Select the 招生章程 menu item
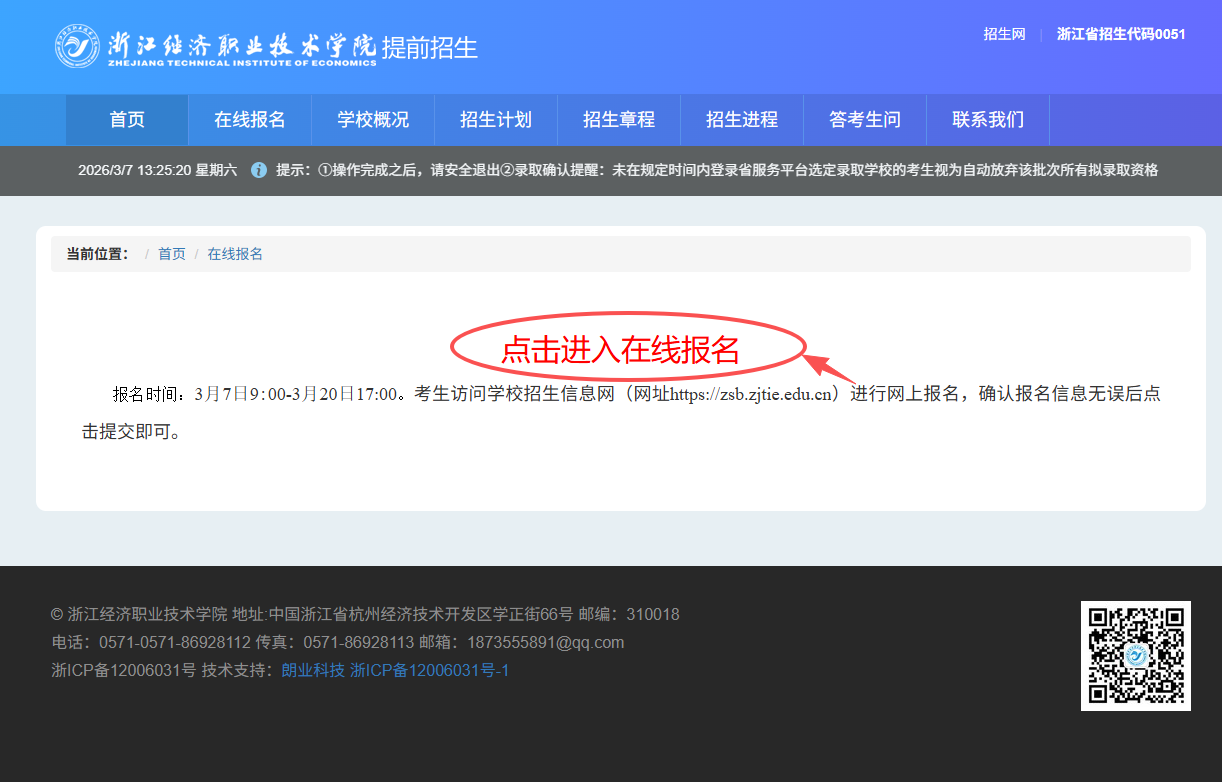The image size is (1222, 782). 619,120
